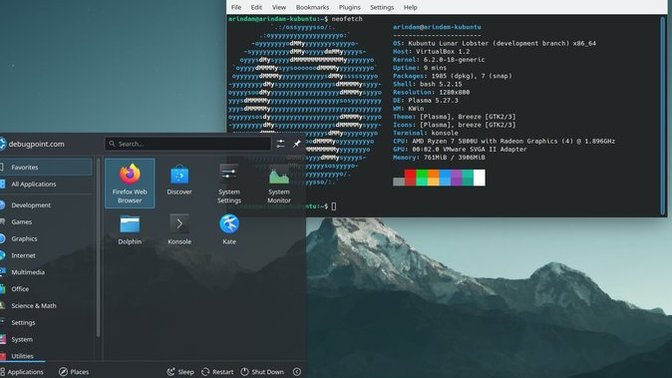Click the Restart button
672x378 pixels.
coord(218,372)
